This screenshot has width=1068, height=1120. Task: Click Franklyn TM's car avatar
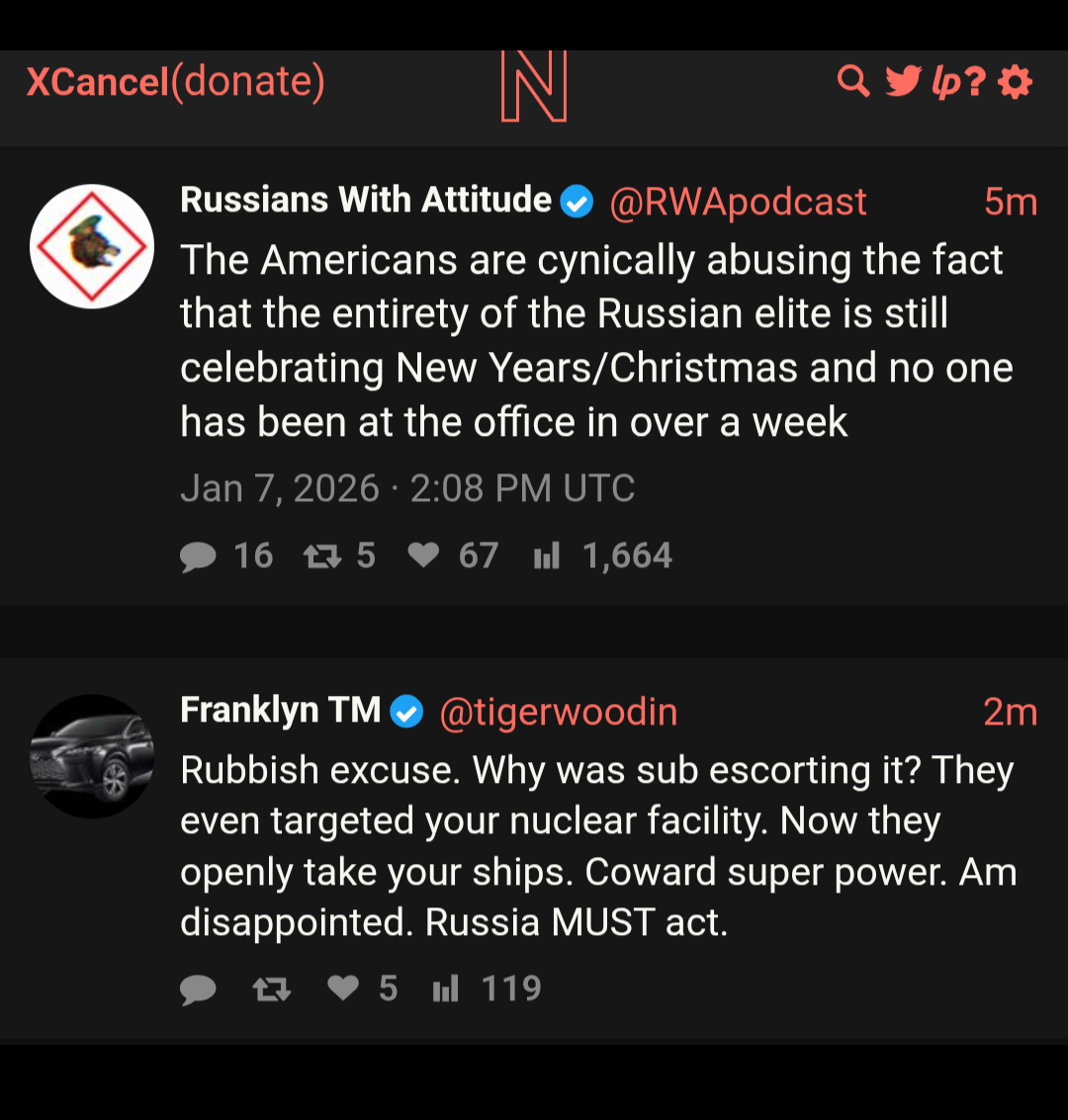click(x=92, y=756)
